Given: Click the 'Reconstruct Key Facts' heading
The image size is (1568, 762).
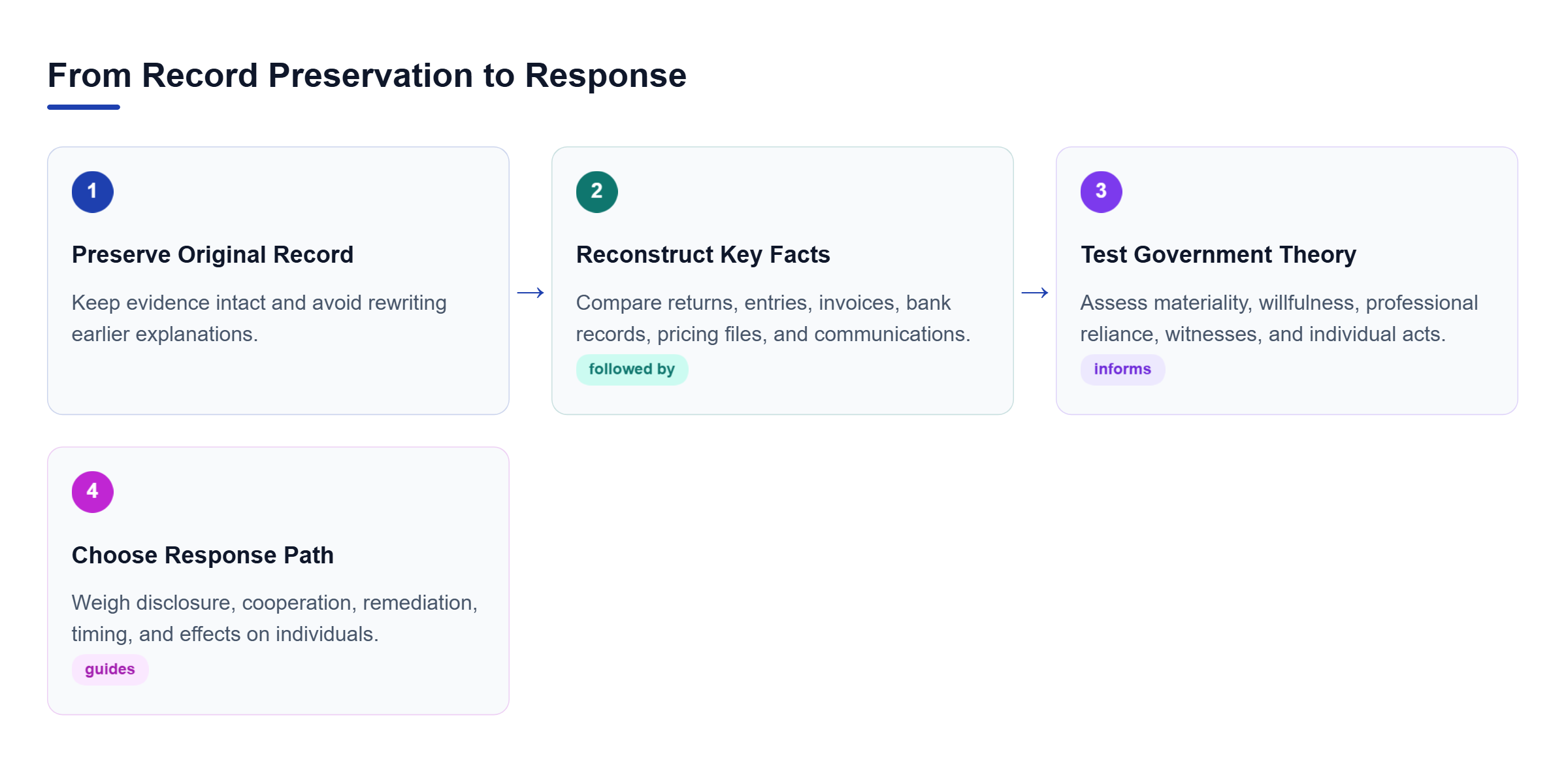Looking at the screenshot, I should pos(703,254).
